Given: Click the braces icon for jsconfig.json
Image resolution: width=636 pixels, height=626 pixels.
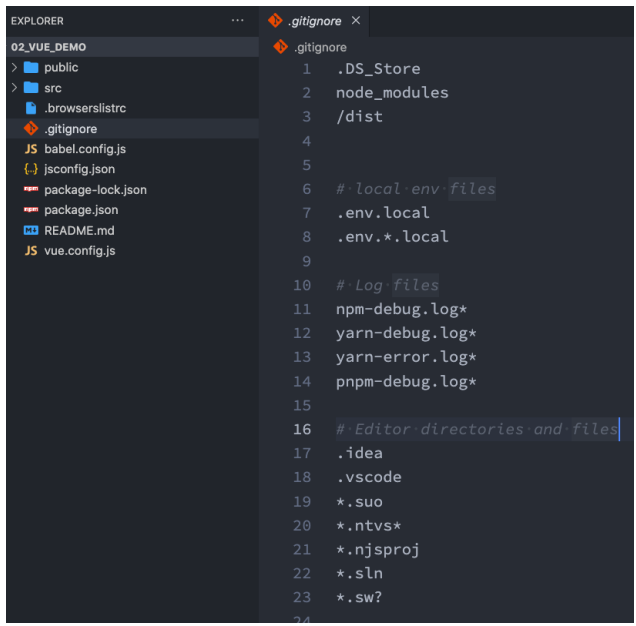Looking at the screenshot, I should [30, 169].
